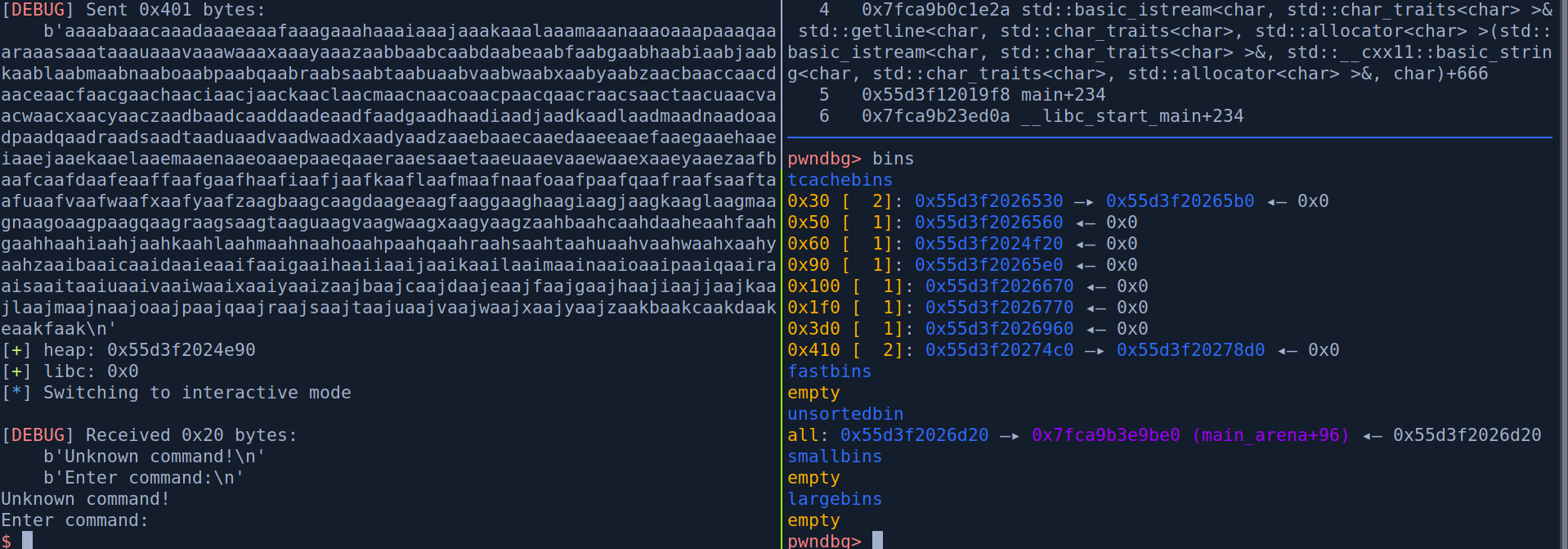Click the 0x3d0 bin address 0x55d3f2026960

click(x=999, y=329)
